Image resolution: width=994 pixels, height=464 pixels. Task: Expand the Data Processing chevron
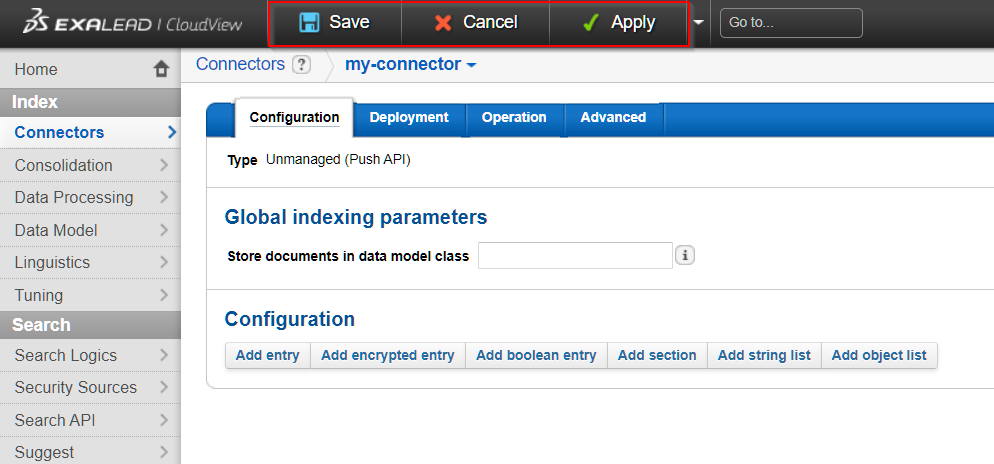165,197
